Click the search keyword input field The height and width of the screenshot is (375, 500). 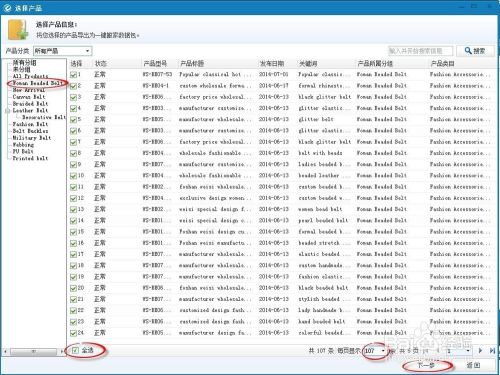[x=421, y=51]
